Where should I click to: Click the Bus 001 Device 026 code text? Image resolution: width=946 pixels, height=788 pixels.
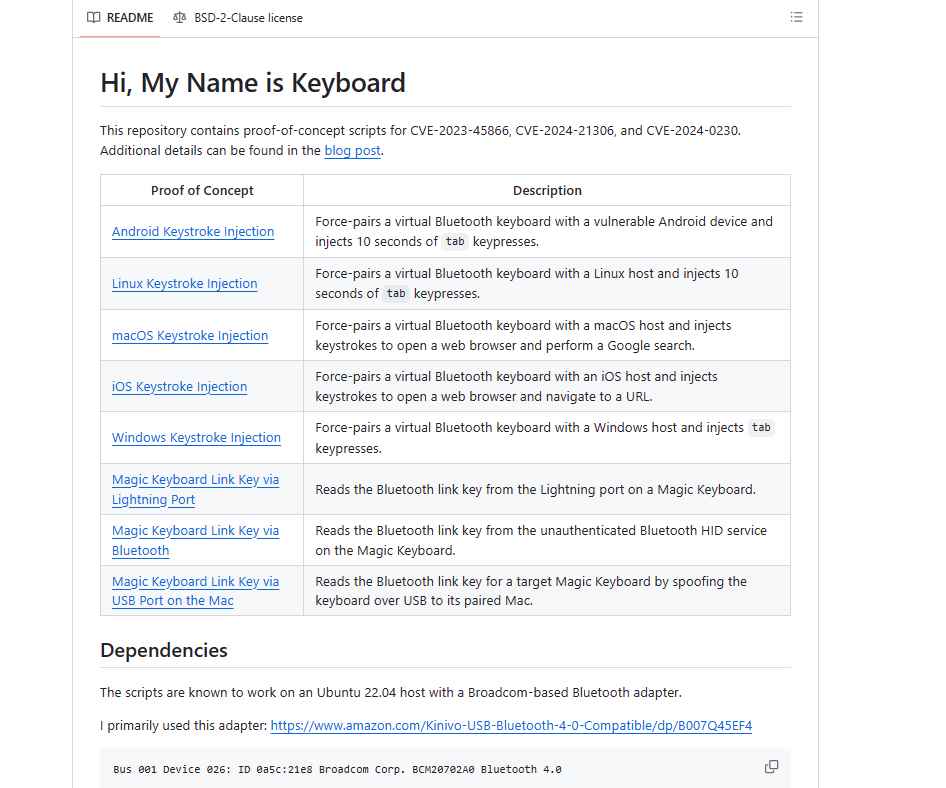click(x=337, y=769)
